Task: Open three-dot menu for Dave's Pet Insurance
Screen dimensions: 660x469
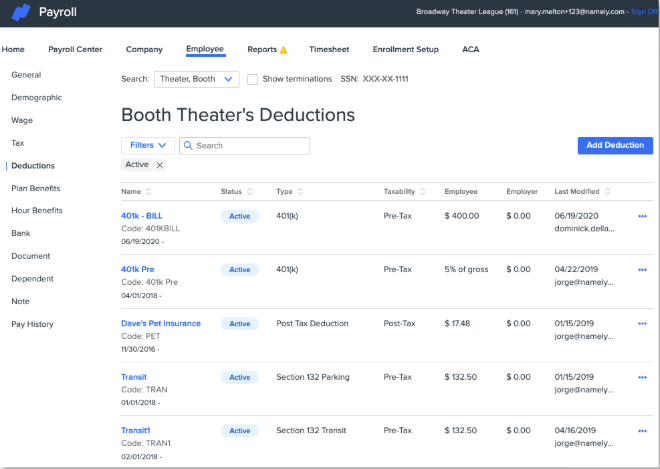Action: 642,323
